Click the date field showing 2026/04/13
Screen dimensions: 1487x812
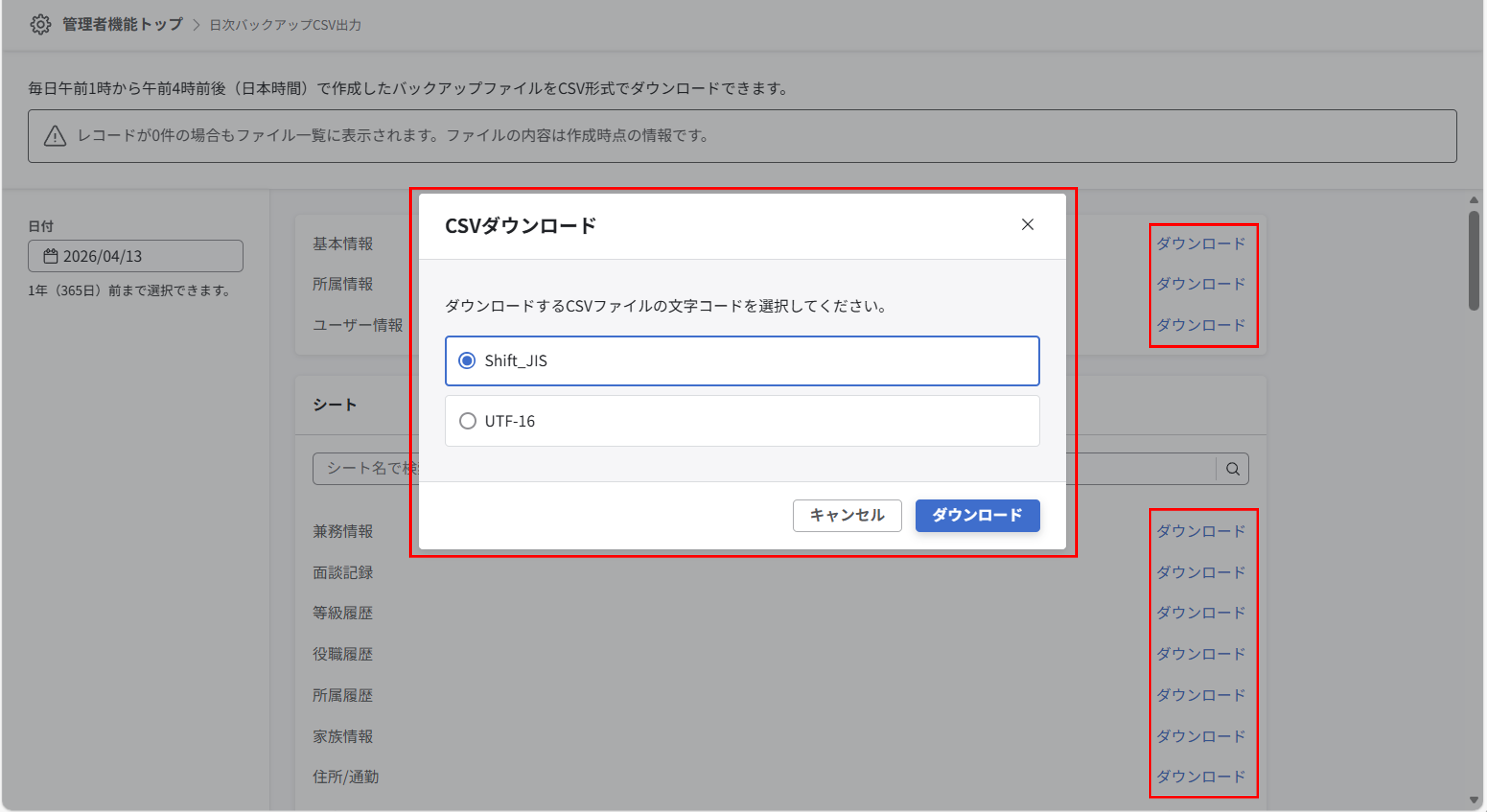click(135, 256)
